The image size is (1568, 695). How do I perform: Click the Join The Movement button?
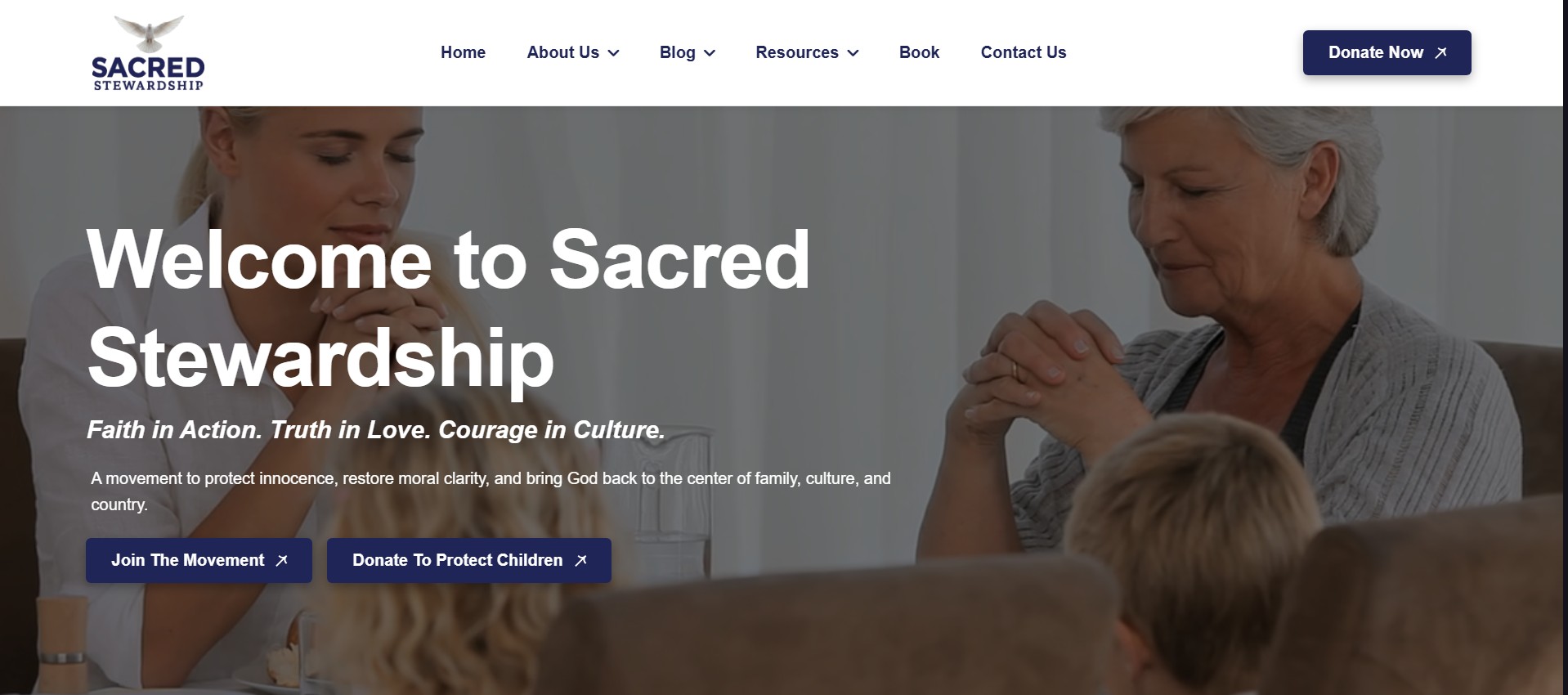[x=199, y=560]
